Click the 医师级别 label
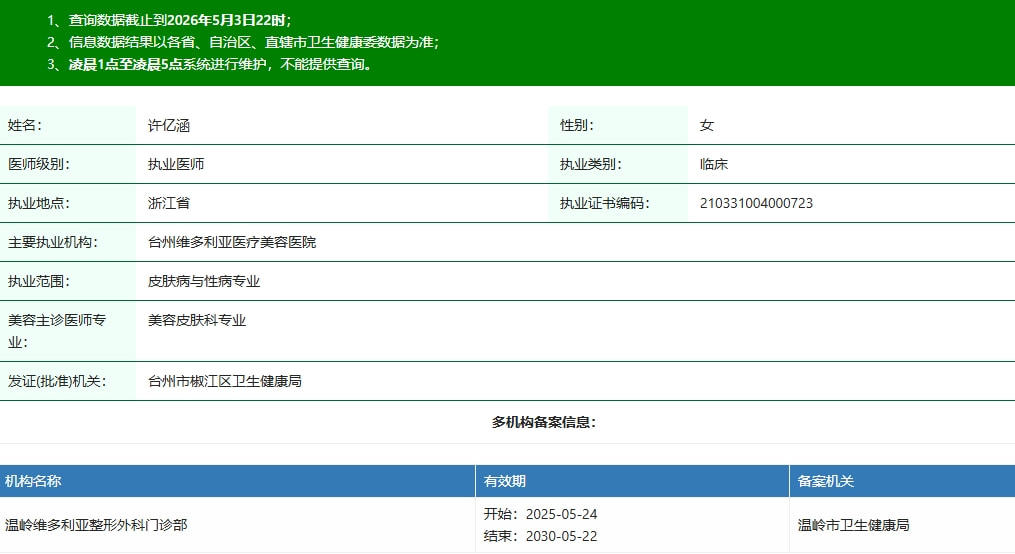Viewport: 1015px width, 554px height. (x=39, y=164)
